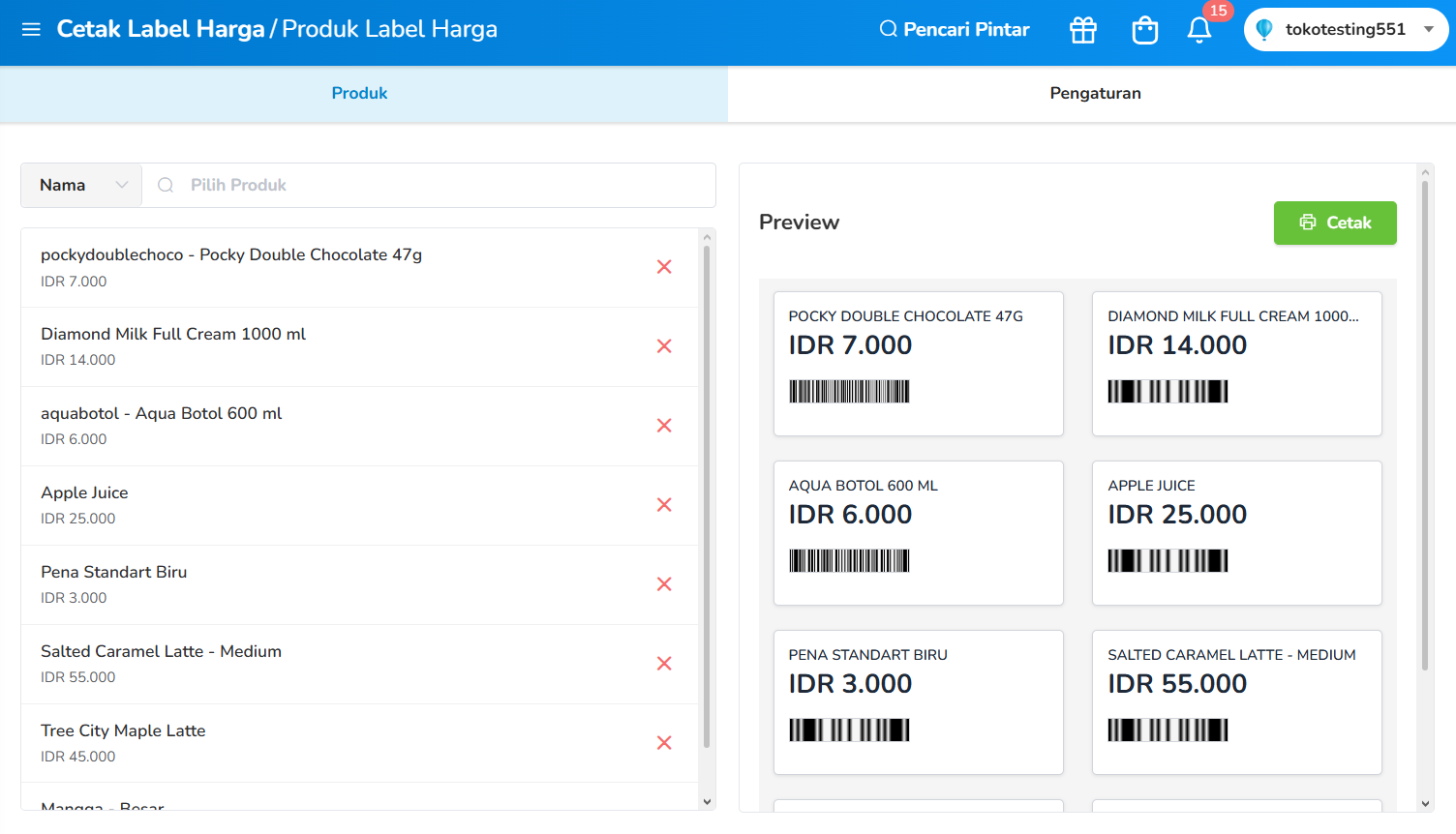Click the 'aquabotol - Aqua Botol 600 ml' row name
Screen dimensions: 1456x834
tap(162, 413)
